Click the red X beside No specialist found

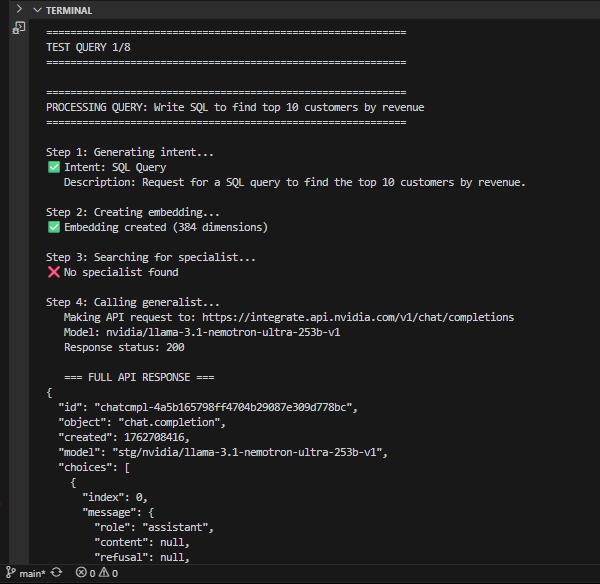(54, 272)
